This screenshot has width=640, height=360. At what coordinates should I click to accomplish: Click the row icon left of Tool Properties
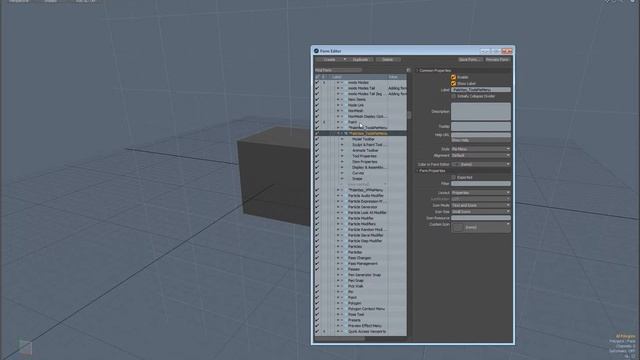(342, 156)
